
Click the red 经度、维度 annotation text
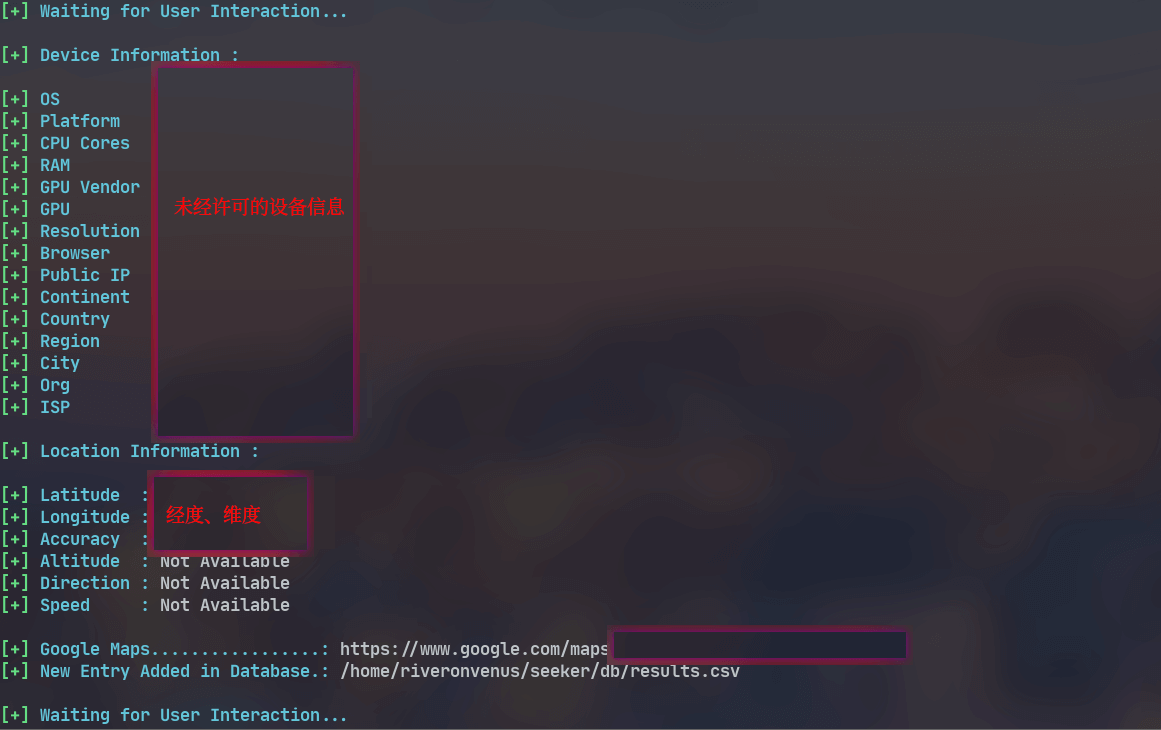(x=213, y=515)
